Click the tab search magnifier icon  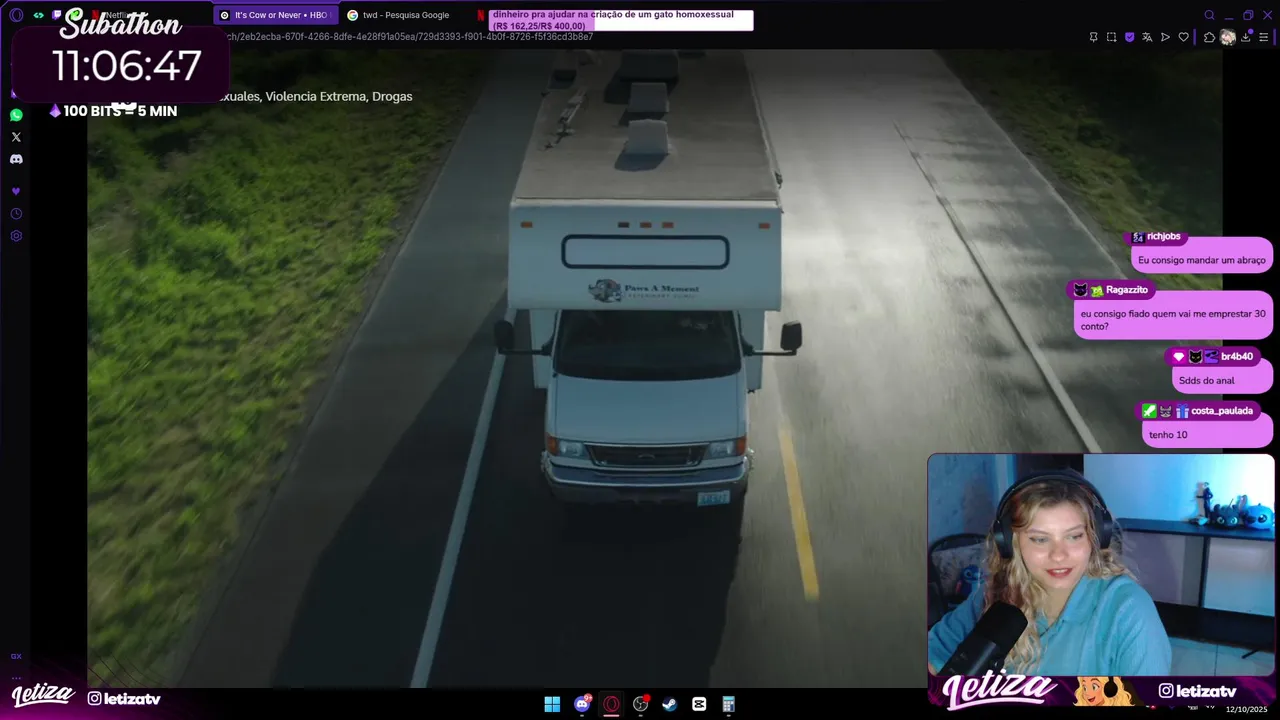(x=1209, y=15)
